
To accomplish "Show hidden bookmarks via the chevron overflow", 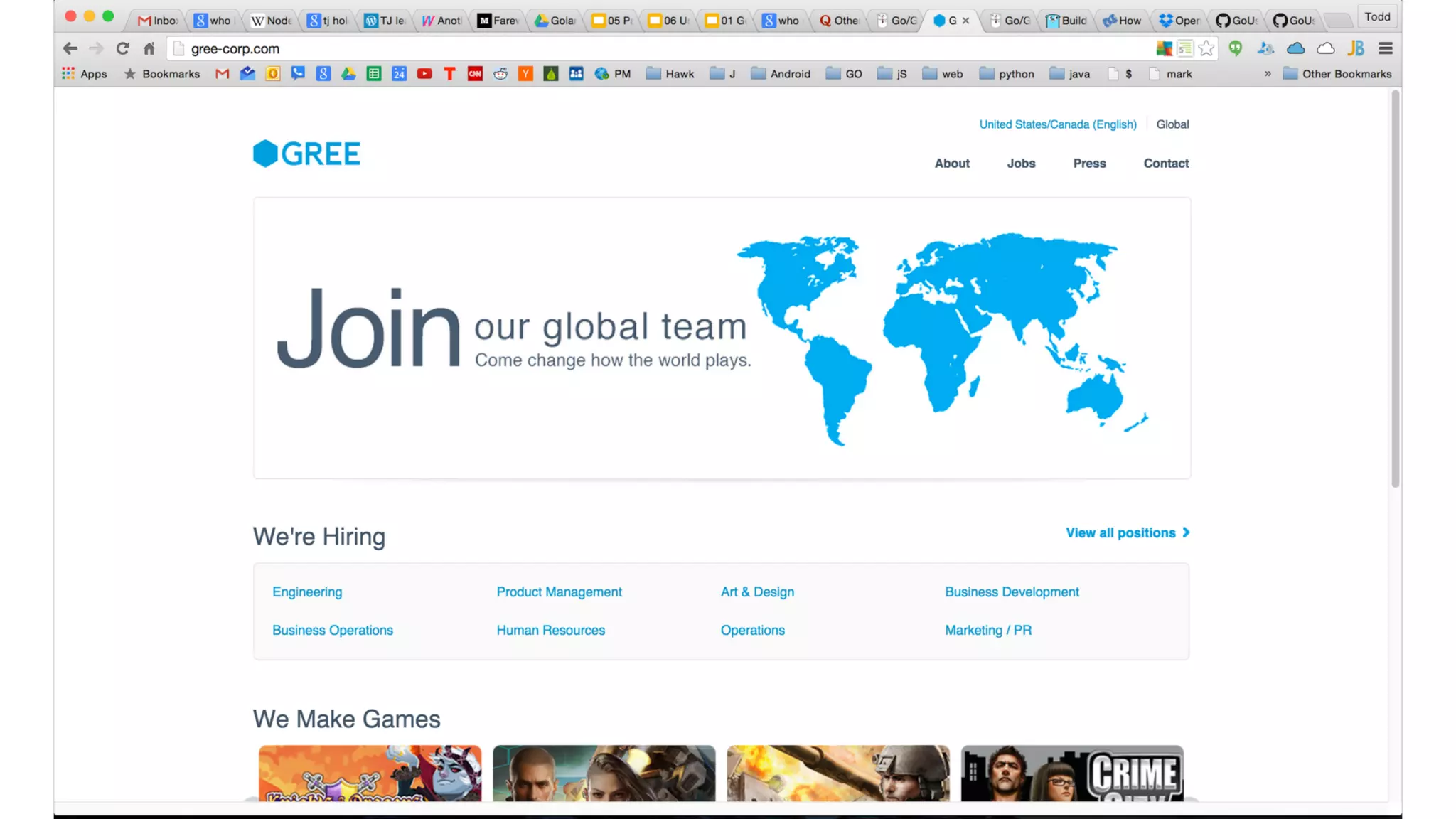I will coord(1268,74).
